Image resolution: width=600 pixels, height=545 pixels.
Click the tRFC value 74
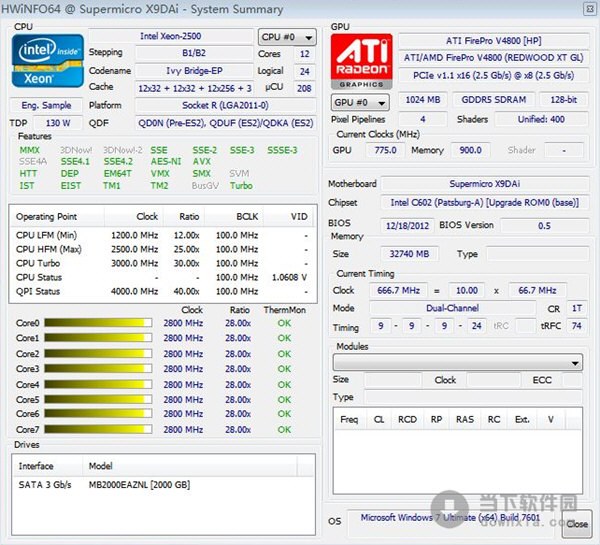coord(576,326)
